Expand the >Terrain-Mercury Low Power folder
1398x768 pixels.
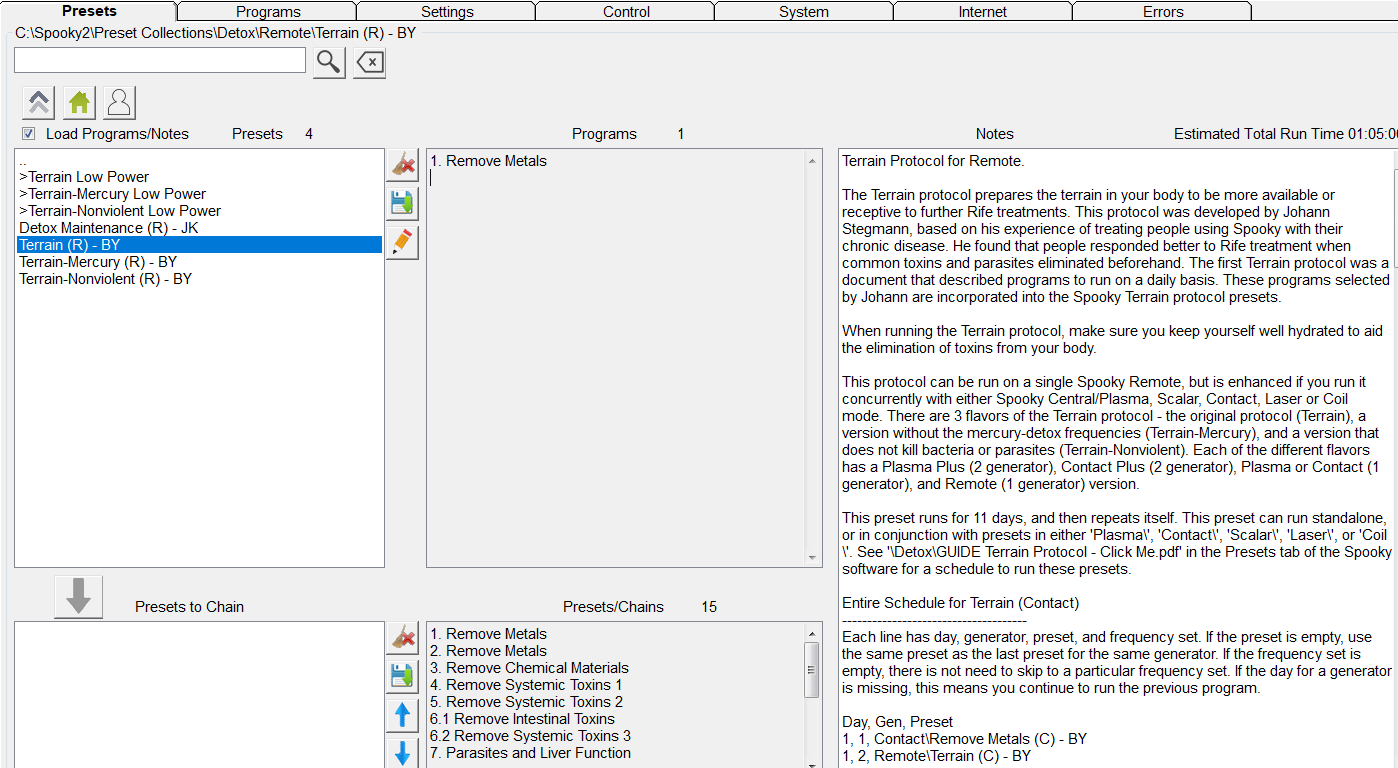112,194
